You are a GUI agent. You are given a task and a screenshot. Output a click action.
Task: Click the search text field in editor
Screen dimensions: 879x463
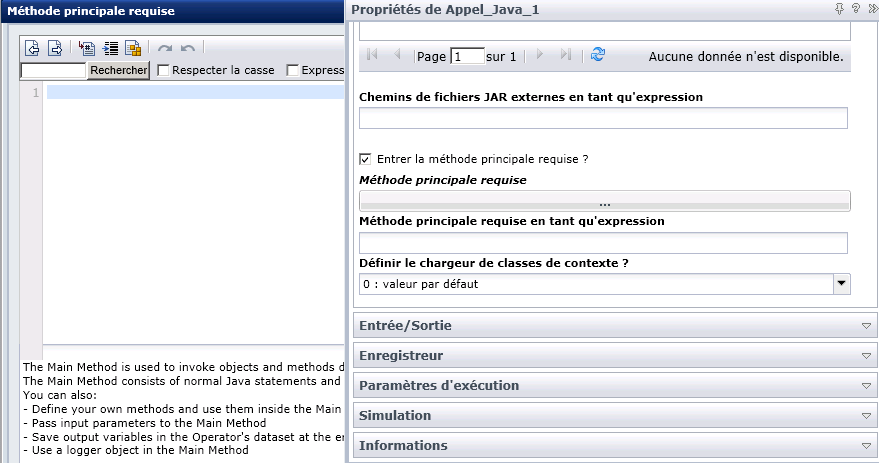click(x=53, y=70)
